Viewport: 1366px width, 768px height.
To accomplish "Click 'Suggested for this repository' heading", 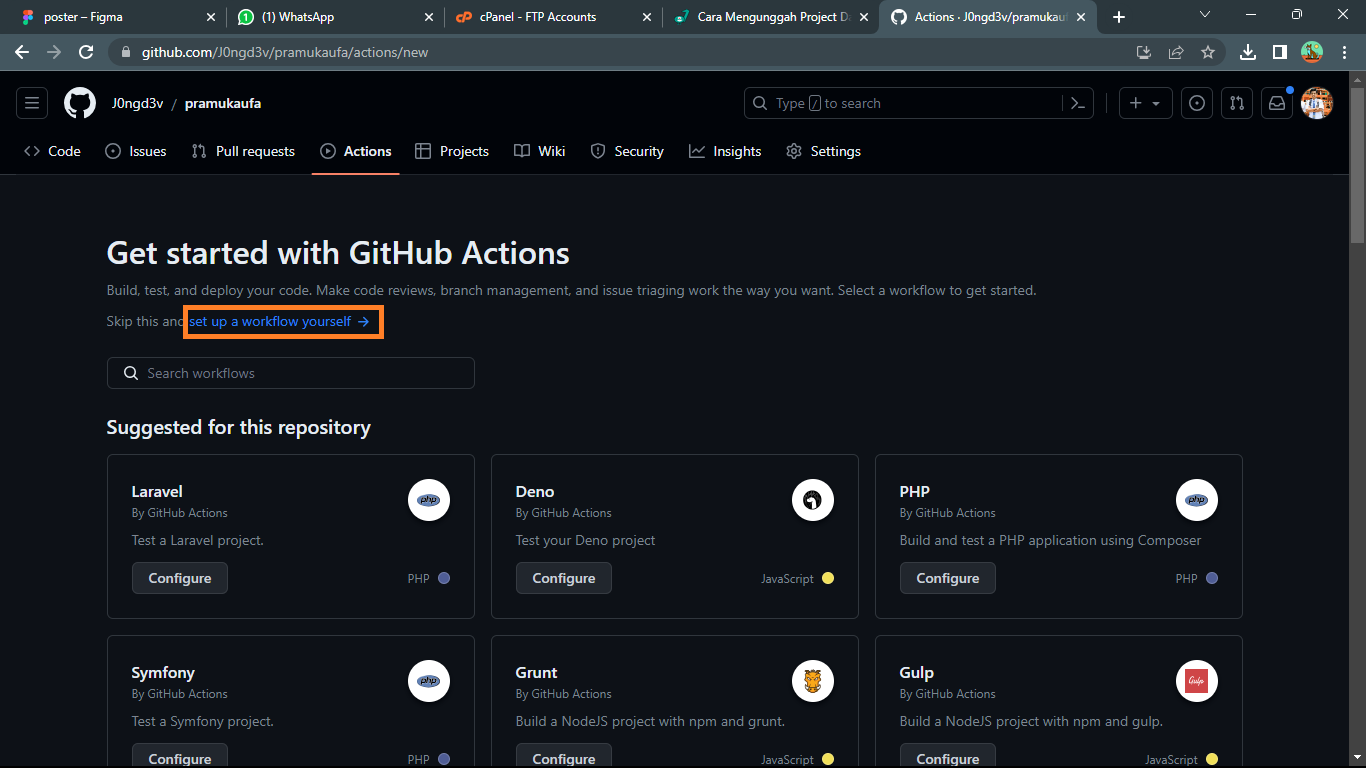I will coord(239,427).
